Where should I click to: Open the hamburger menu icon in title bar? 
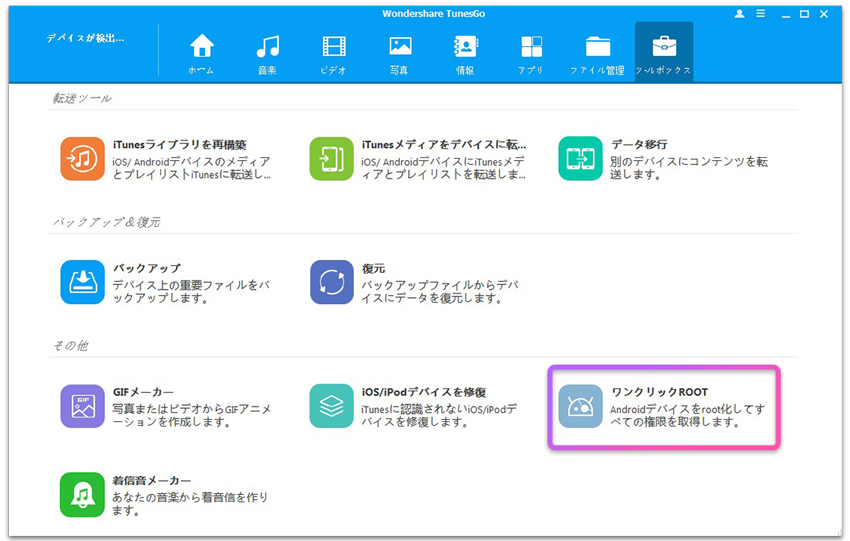pos(761,14)
